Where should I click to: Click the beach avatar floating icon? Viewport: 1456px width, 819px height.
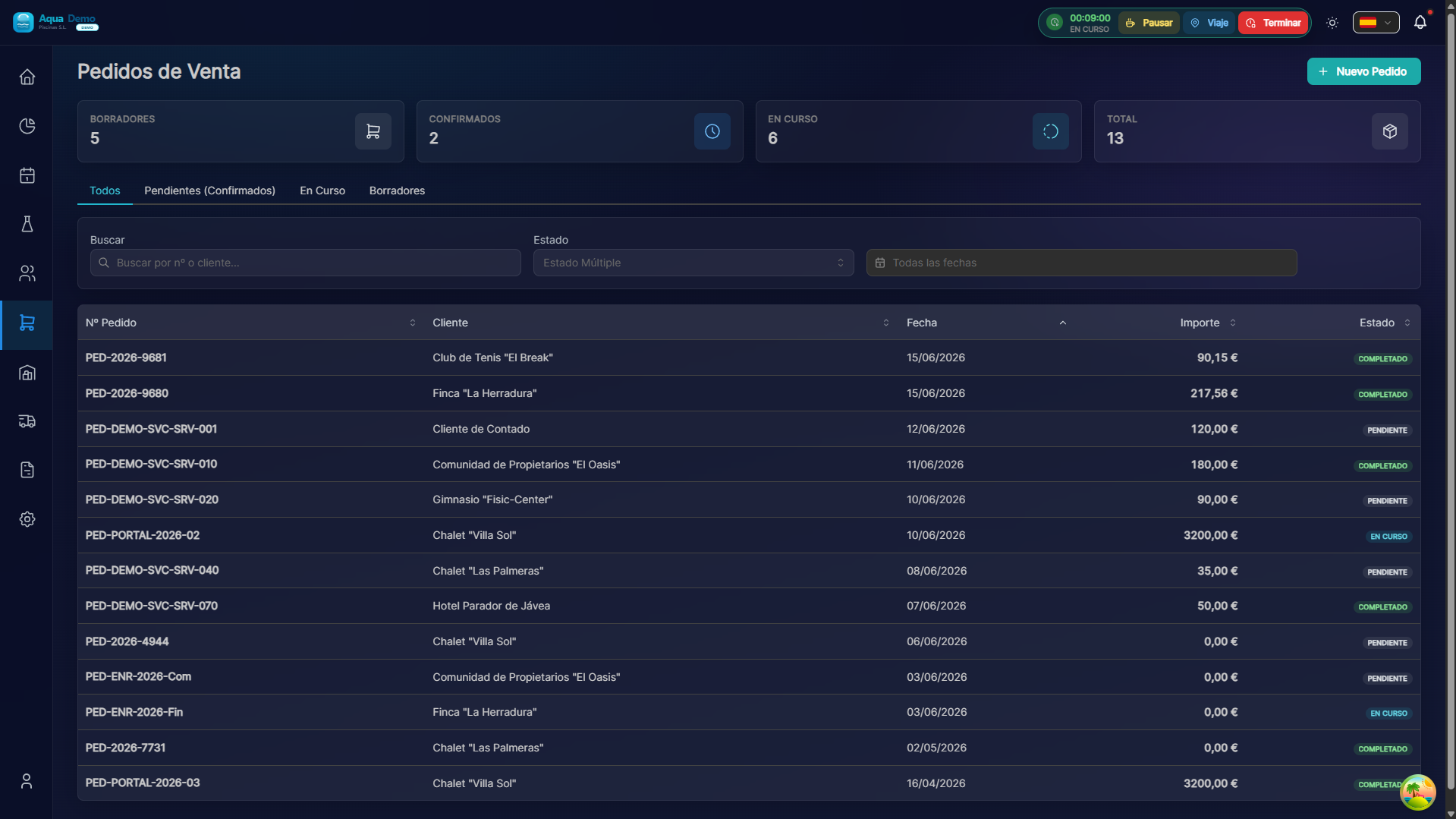pyautogui.click(x=1417, y=792)
